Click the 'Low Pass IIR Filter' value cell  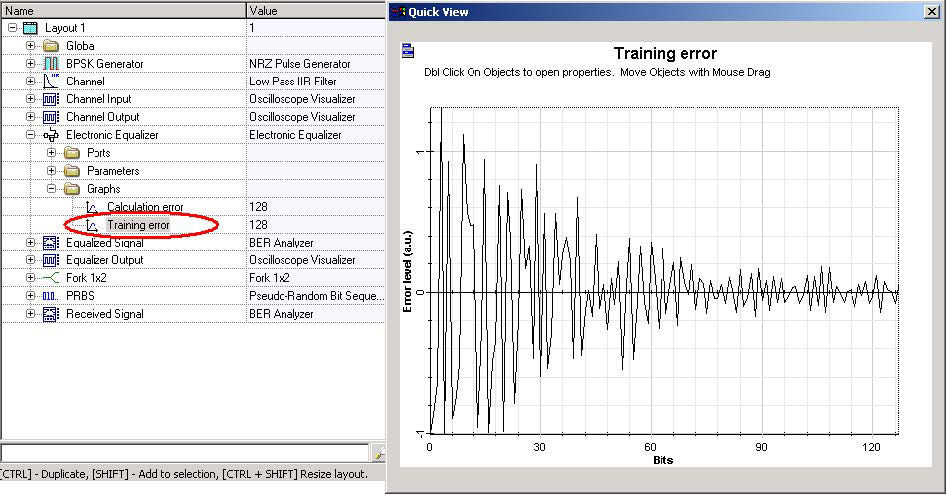click(316, 81)
